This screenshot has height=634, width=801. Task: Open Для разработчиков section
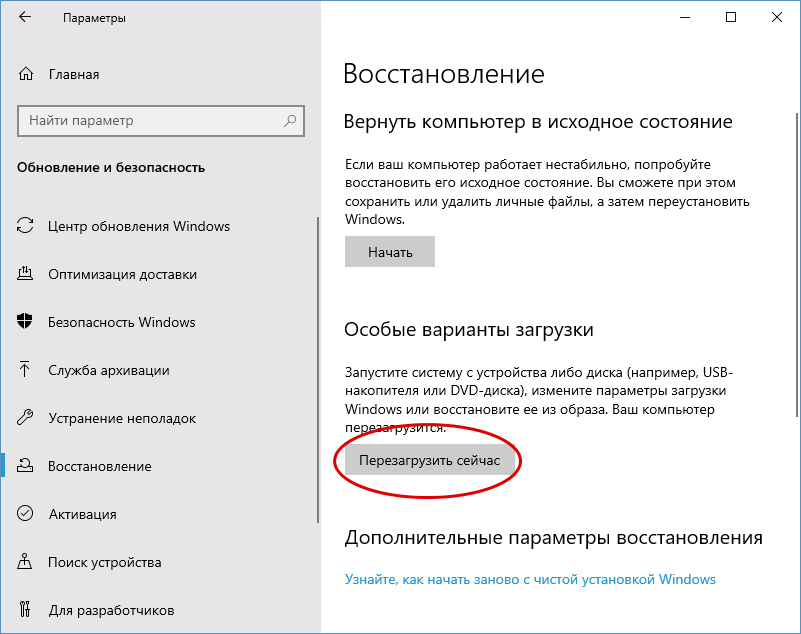(x=111, y=610)
